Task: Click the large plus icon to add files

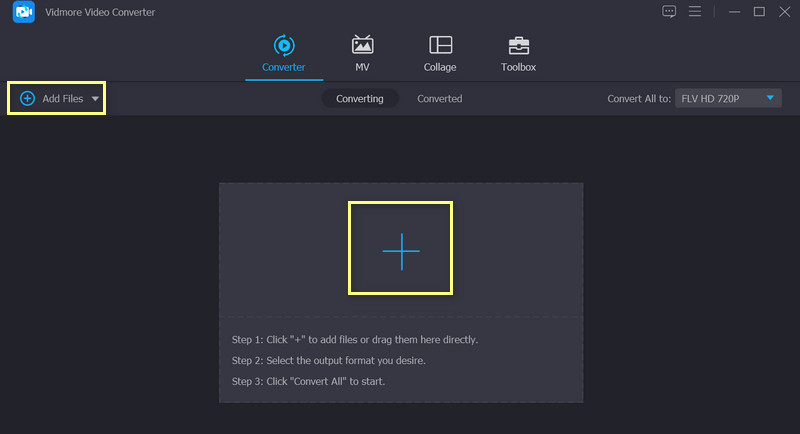Action: coord(400,251)
